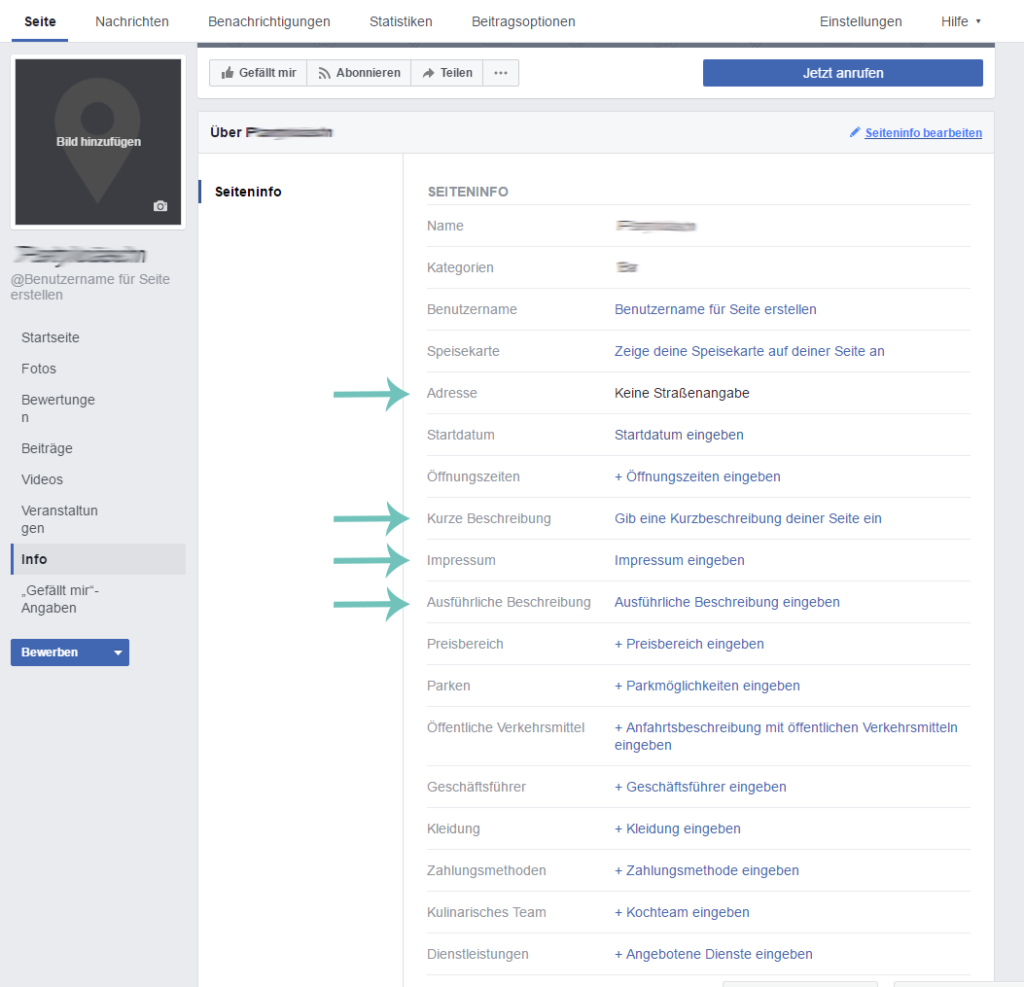Select the Seiteninfo section entry

coord(248,192)
